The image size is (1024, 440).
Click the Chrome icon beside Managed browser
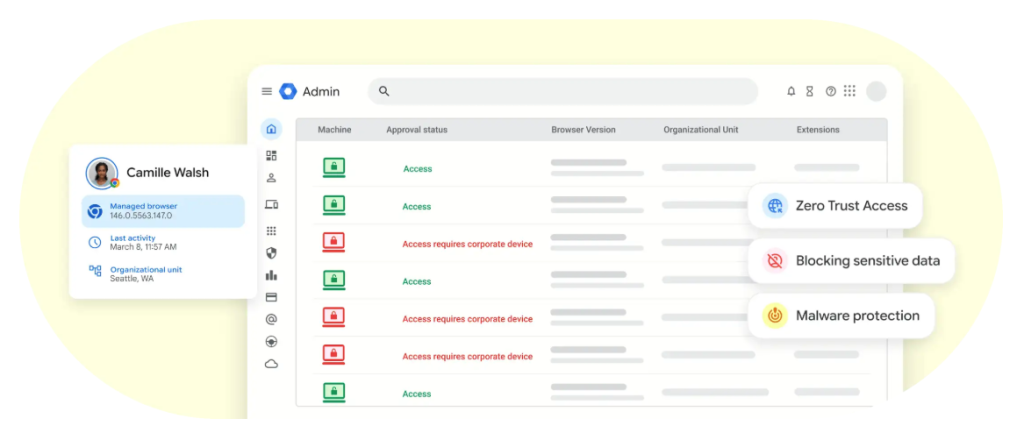tap(95, 211)
